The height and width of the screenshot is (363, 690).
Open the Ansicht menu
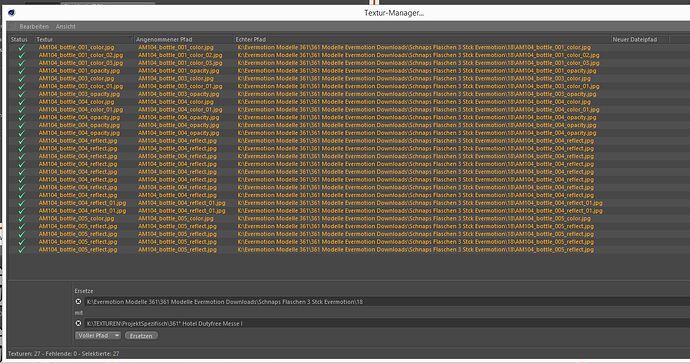[x=66, y=27]
